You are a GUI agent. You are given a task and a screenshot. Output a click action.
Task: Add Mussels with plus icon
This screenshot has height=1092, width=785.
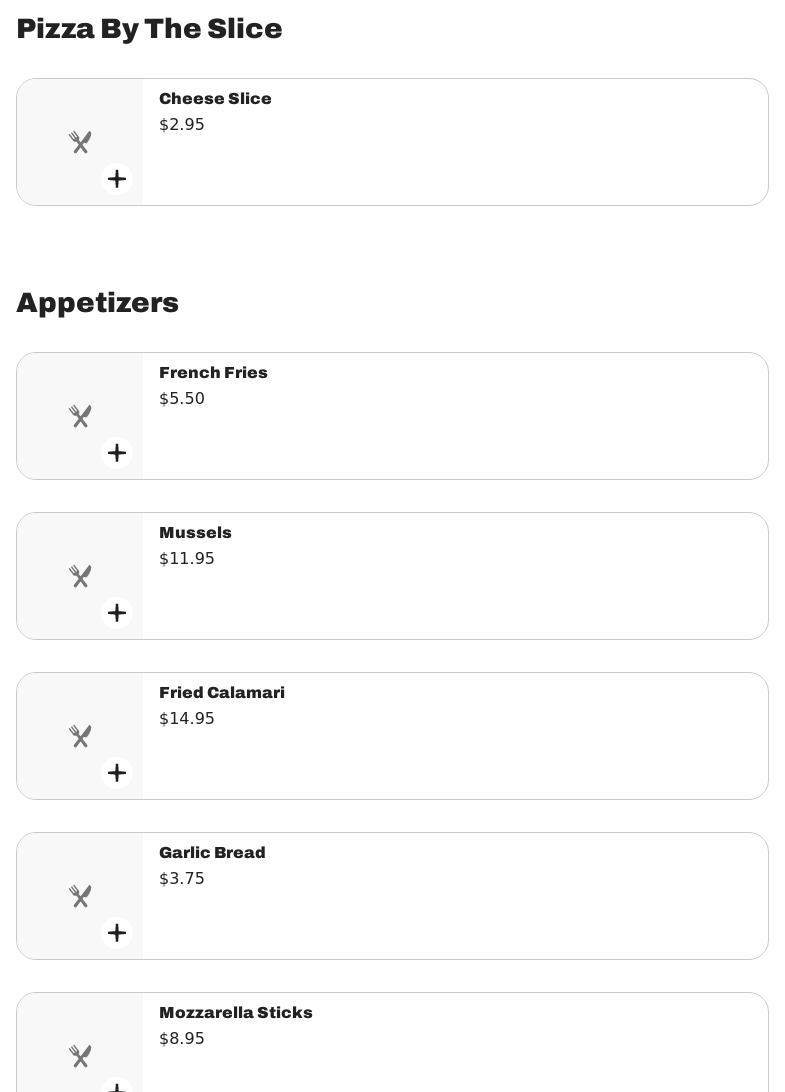pos(117,613)
